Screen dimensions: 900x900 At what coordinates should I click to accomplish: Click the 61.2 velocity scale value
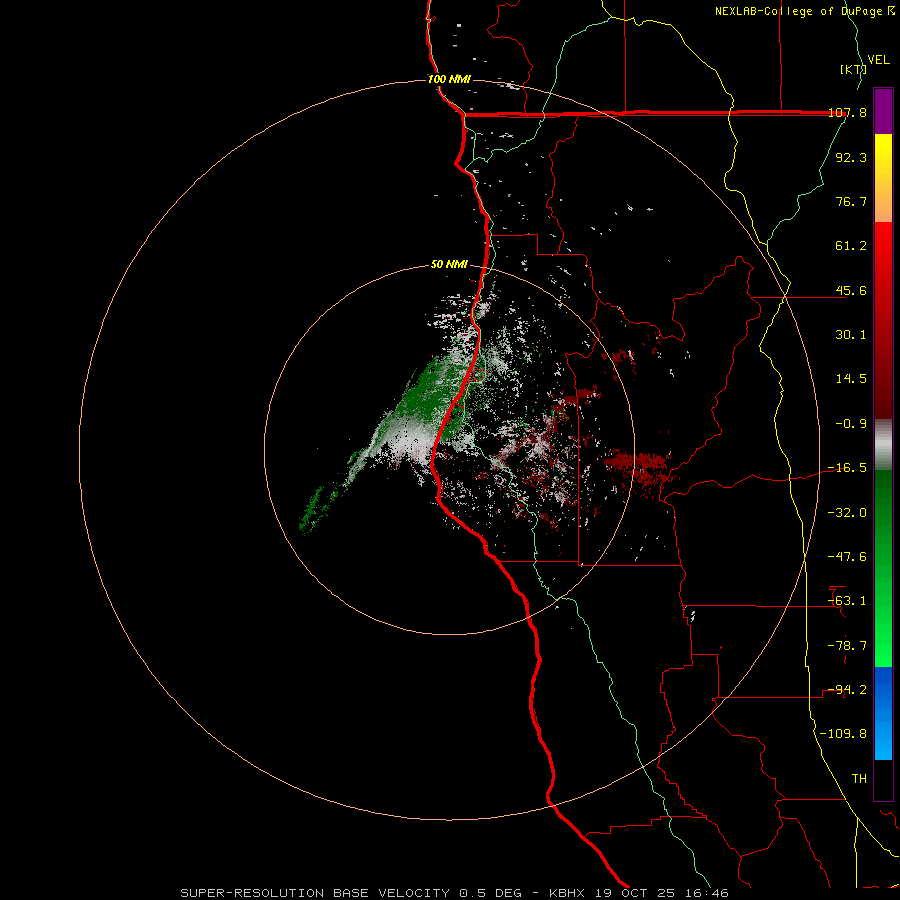click(x=851, y=246)
